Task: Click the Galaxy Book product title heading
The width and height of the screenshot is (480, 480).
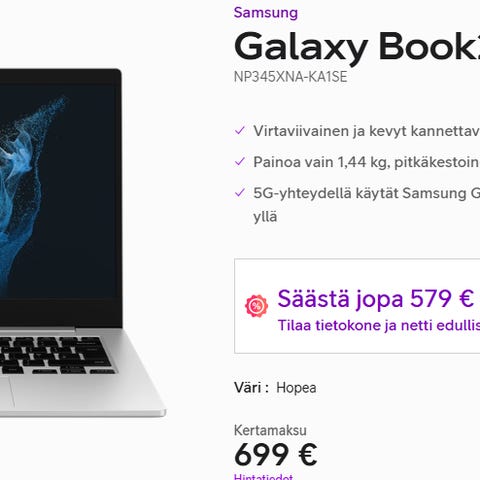Action: point(357,46)
